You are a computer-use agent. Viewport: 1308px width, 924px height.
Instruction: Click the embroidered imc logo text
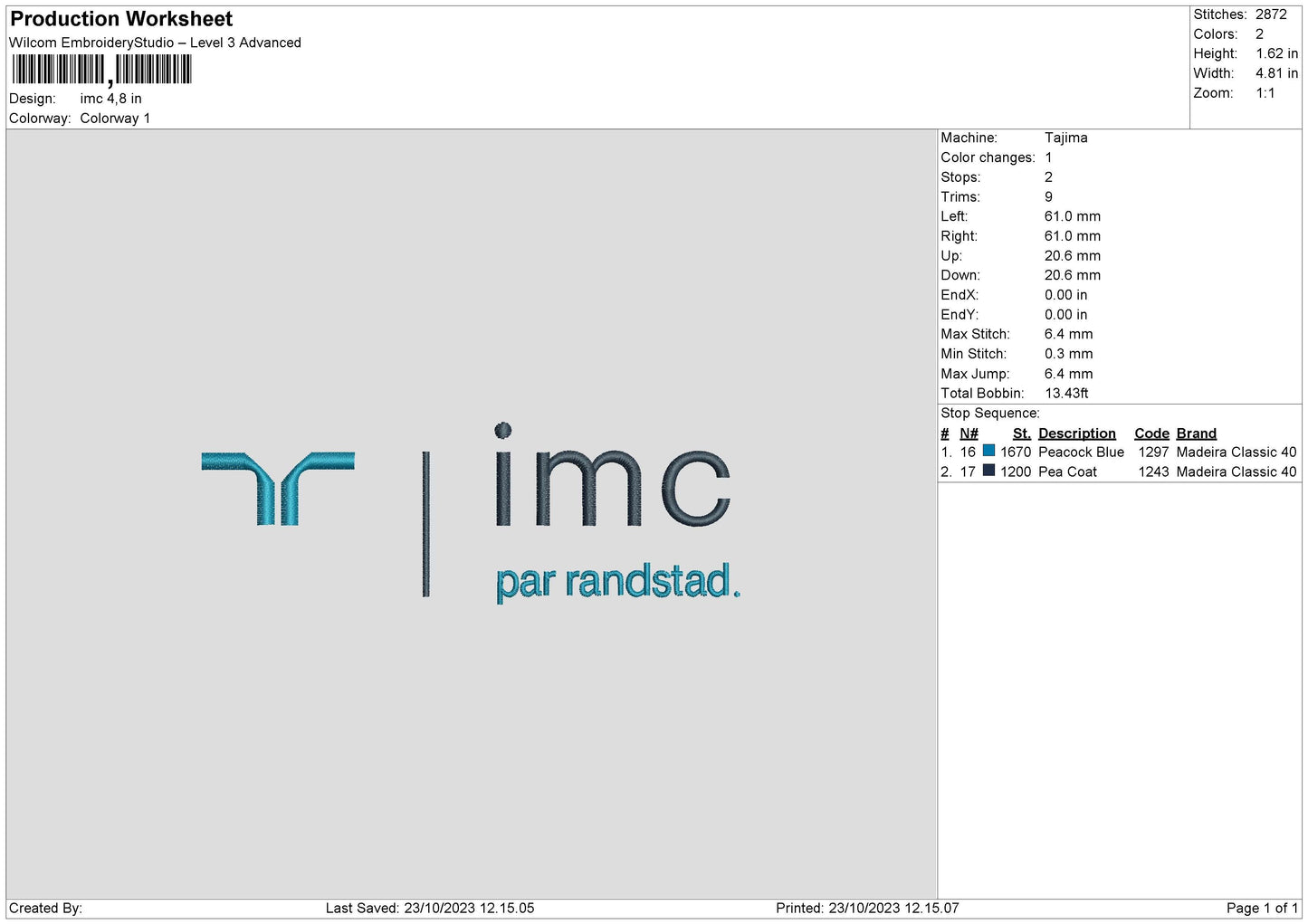click(613, 474)
